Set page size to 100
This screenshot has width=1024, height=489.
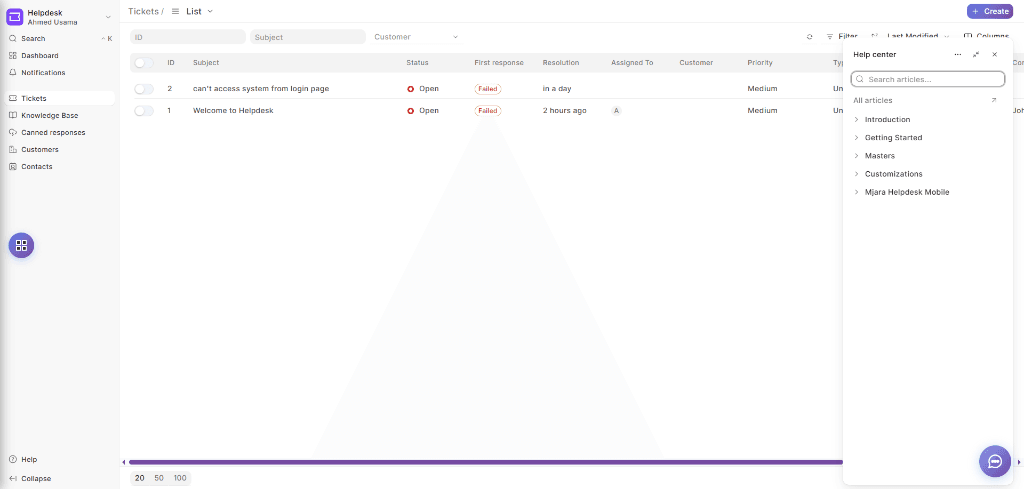(180, 479)
